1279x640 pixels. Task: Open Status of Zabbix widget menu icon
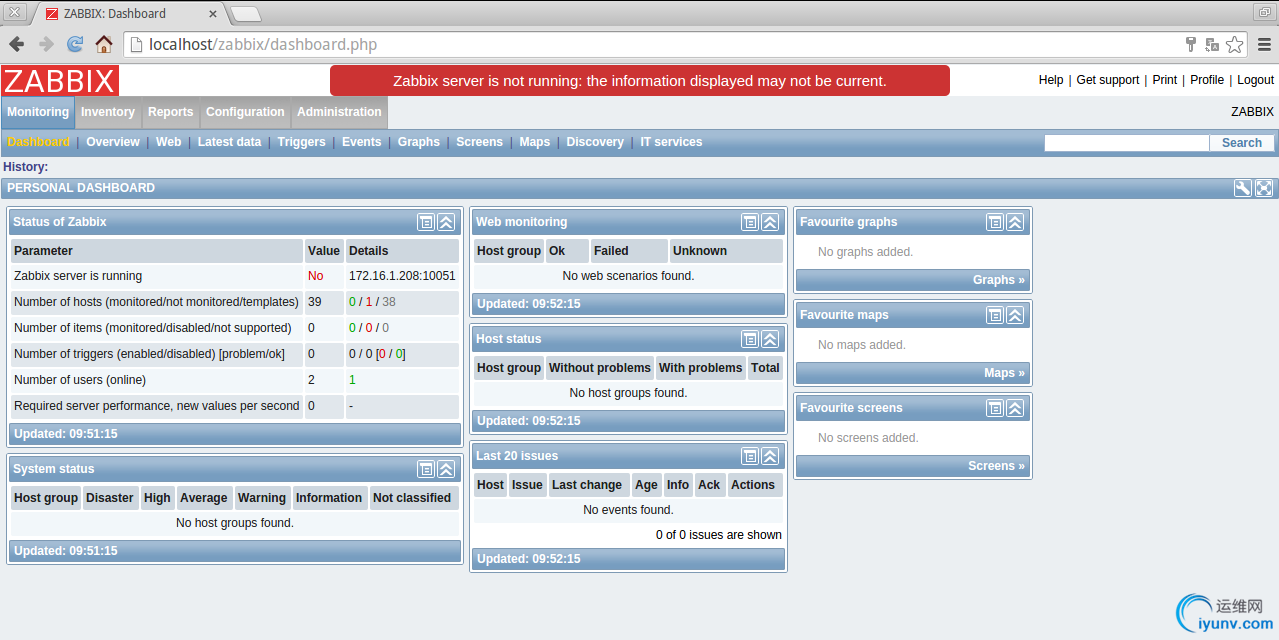click(x=426, y=222)
